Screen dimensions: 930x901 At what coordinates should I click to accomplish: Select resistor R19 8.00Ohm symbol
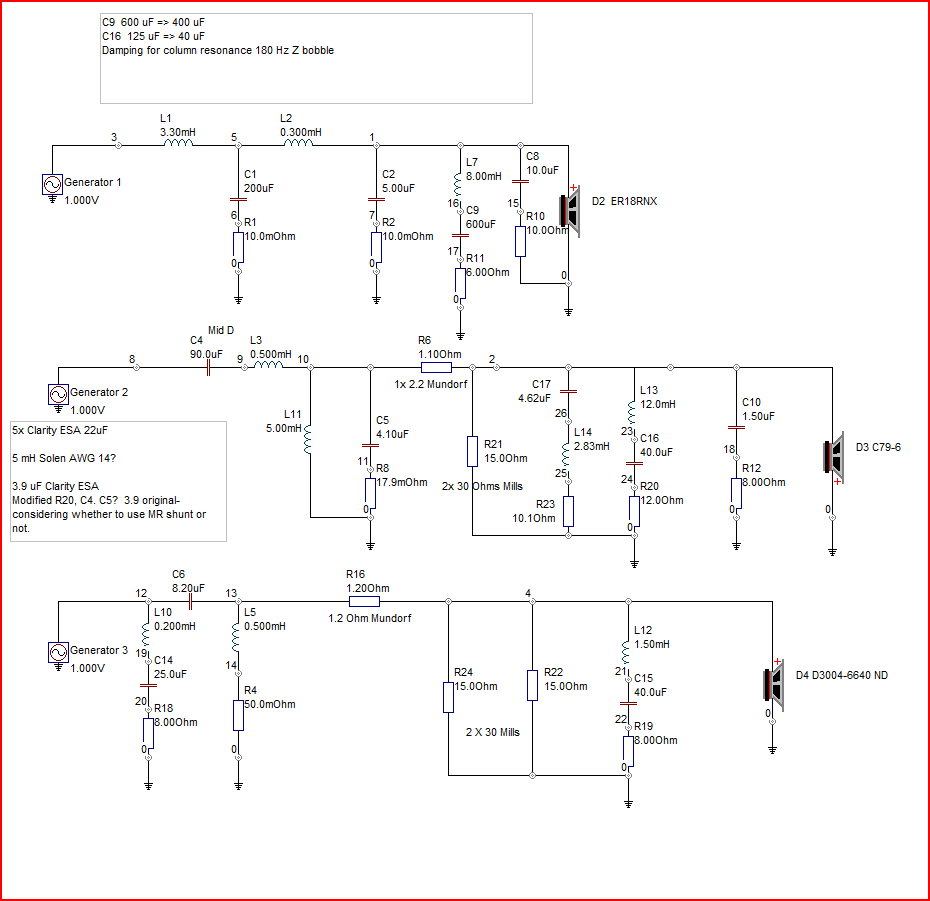coord(628,752)
